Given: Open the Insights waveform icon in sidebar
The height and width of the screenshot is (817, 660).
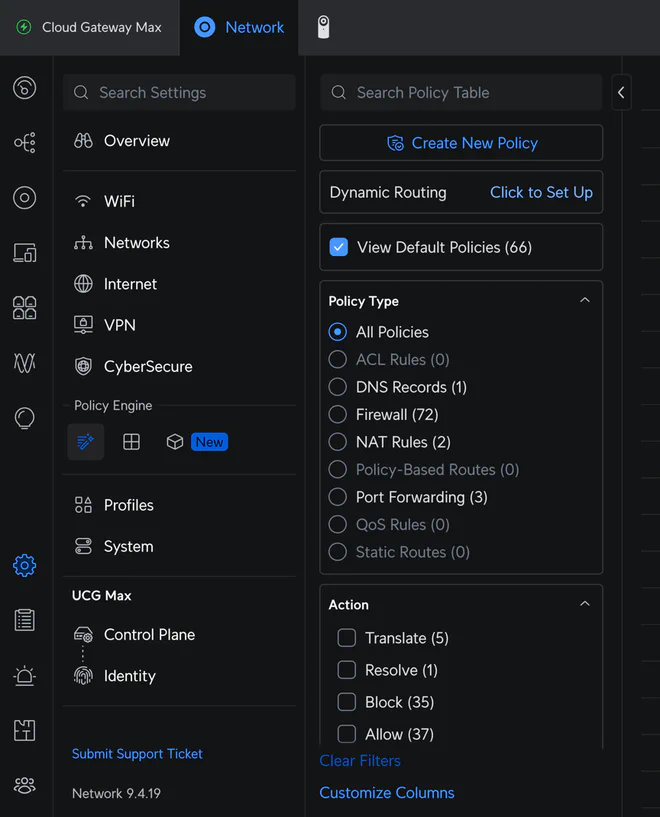Looking at the screenshot, I should (24, 363).
